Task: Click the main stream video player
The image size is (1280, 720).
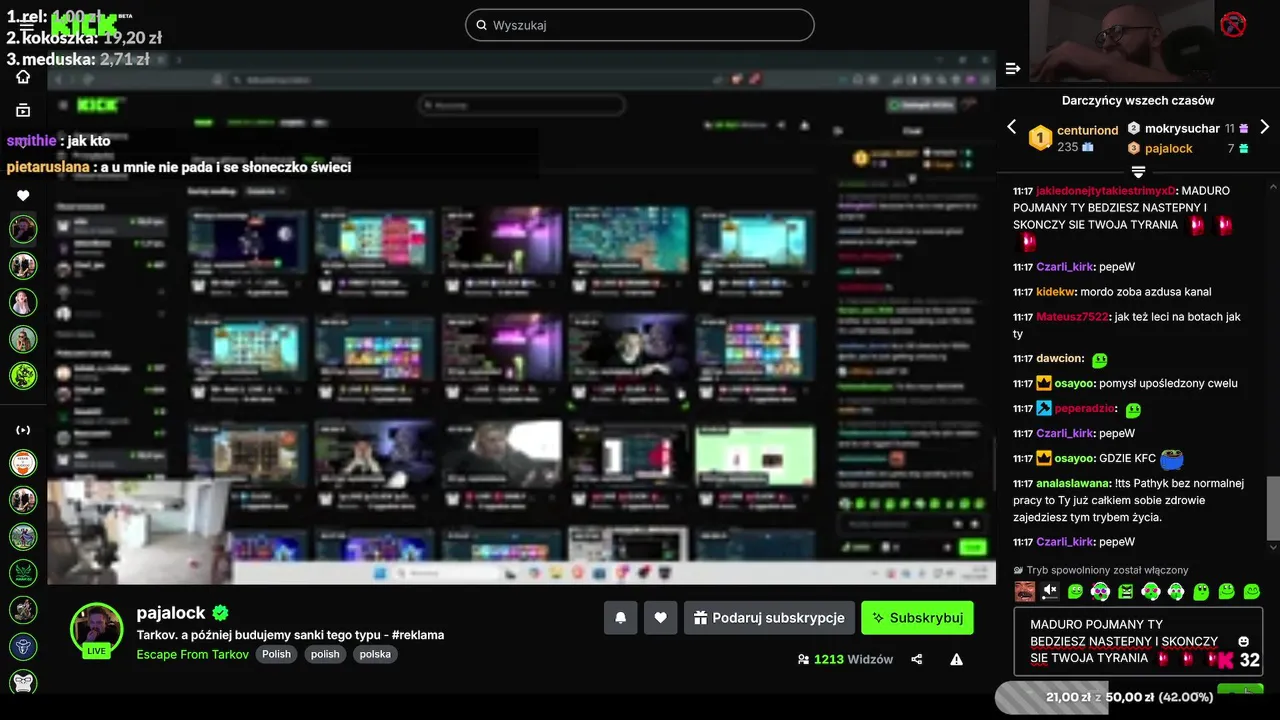Action: click(521, 317)
